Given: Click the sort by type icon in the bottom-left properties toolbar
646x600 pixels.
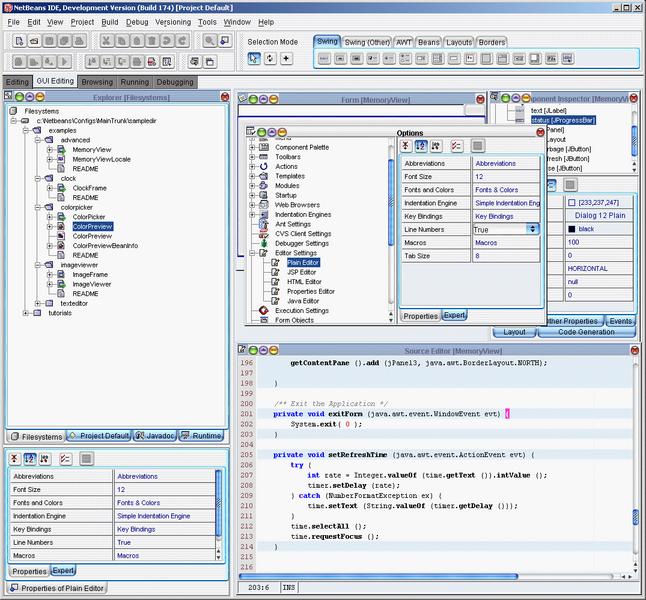Looking at the screenshot, I should tap(45, 459).
